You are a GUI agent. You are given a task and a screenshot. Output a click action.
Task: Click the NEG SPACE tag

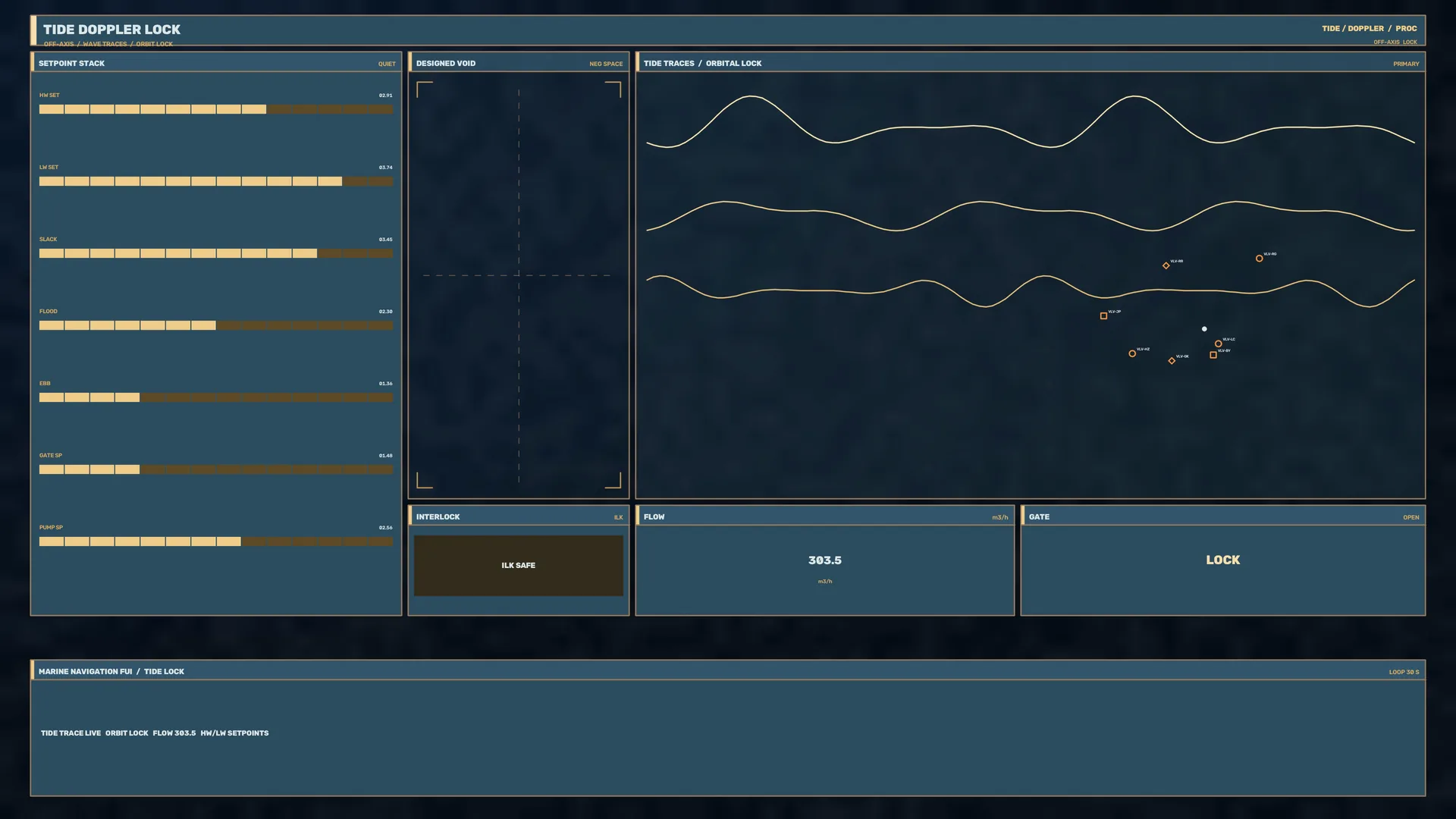(x=606, y=64)
